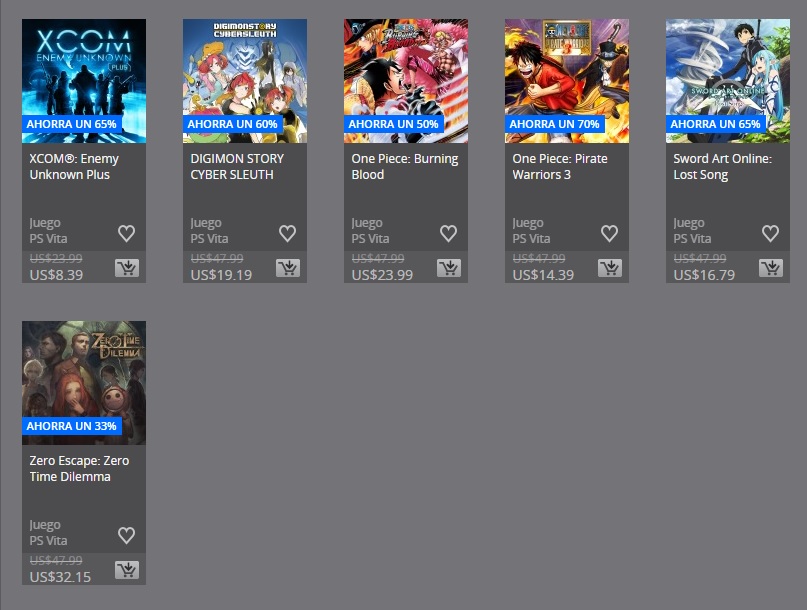The width and height of the screenshot is (807, 610).
Task: Add DIGIMON STORY CYBER SLEUTH to cart
Action: coord(288,268)
